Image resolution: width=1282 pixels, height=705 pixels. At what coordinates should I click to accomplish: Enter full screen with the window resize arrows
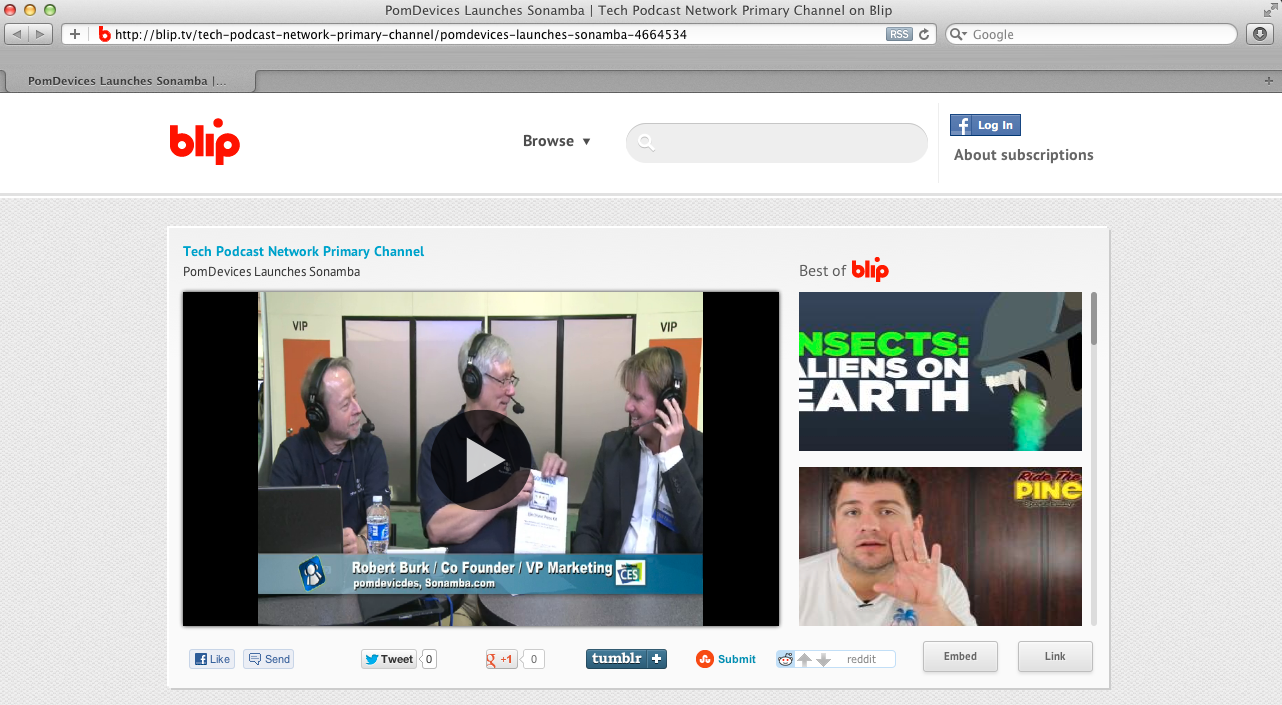coord(1270,9)
